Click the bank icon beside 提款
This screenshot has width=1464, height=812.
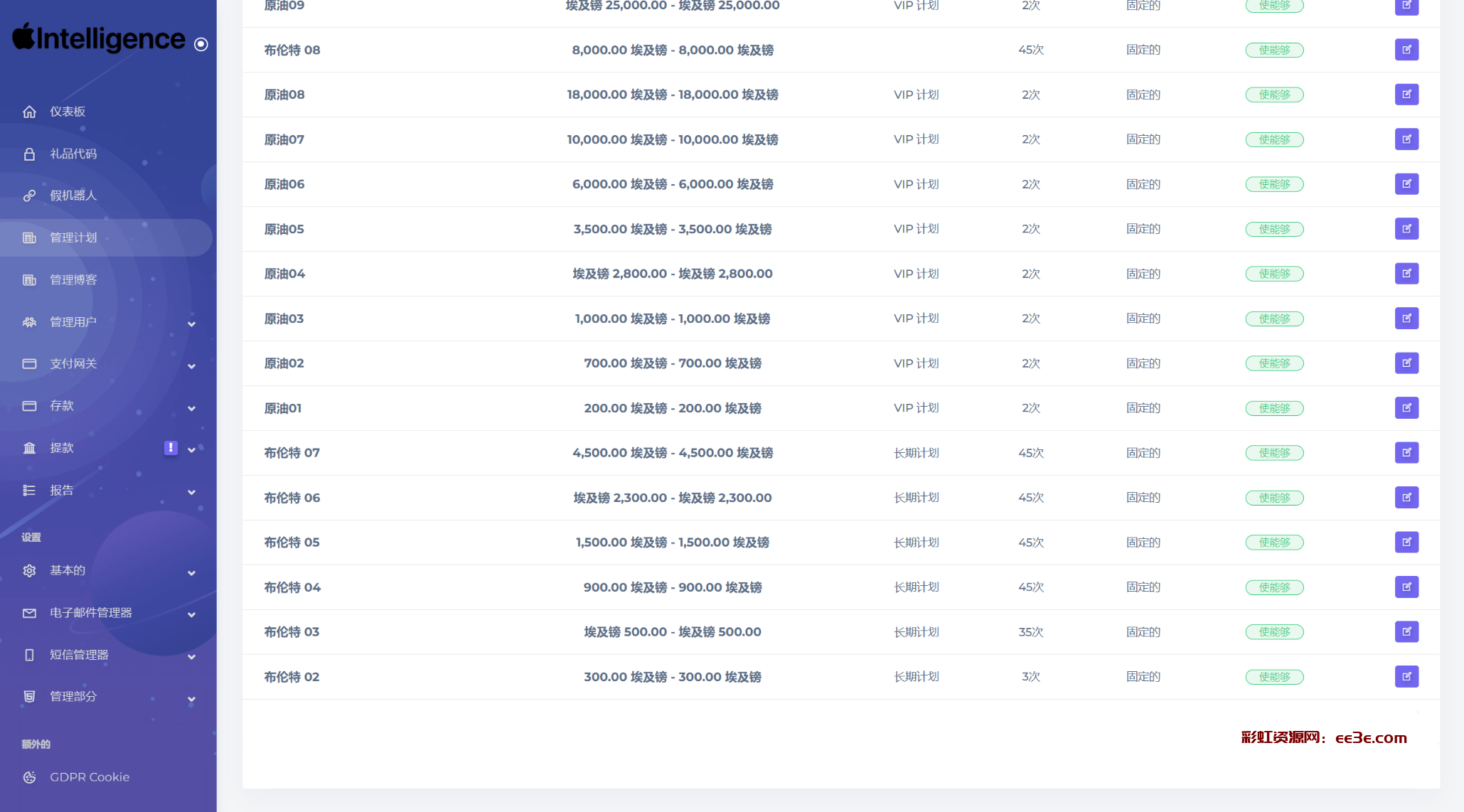click(29, 448)
